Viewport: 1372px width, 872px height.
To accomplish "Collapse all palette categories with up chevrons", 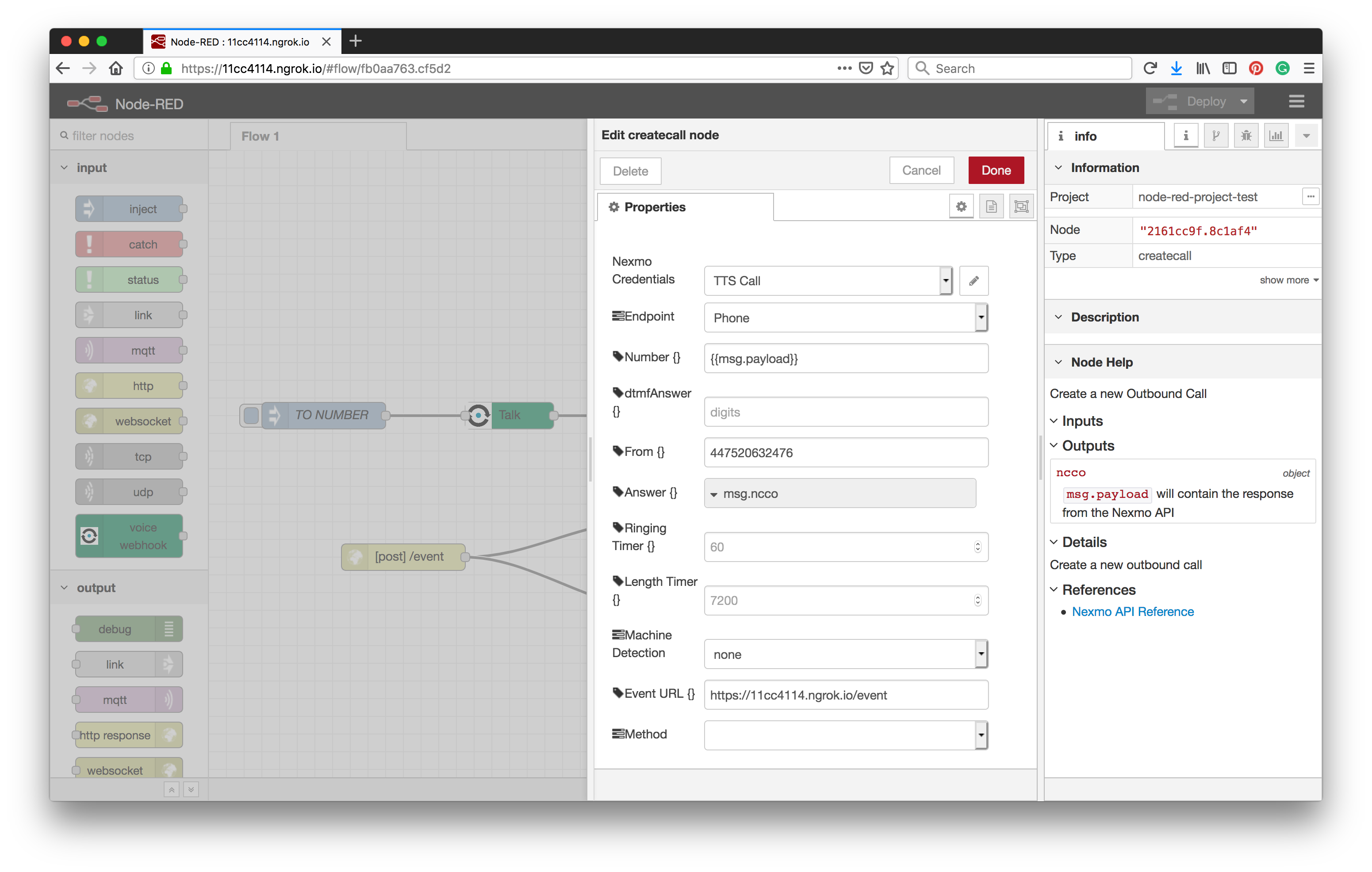I will [x=172, y=789].
